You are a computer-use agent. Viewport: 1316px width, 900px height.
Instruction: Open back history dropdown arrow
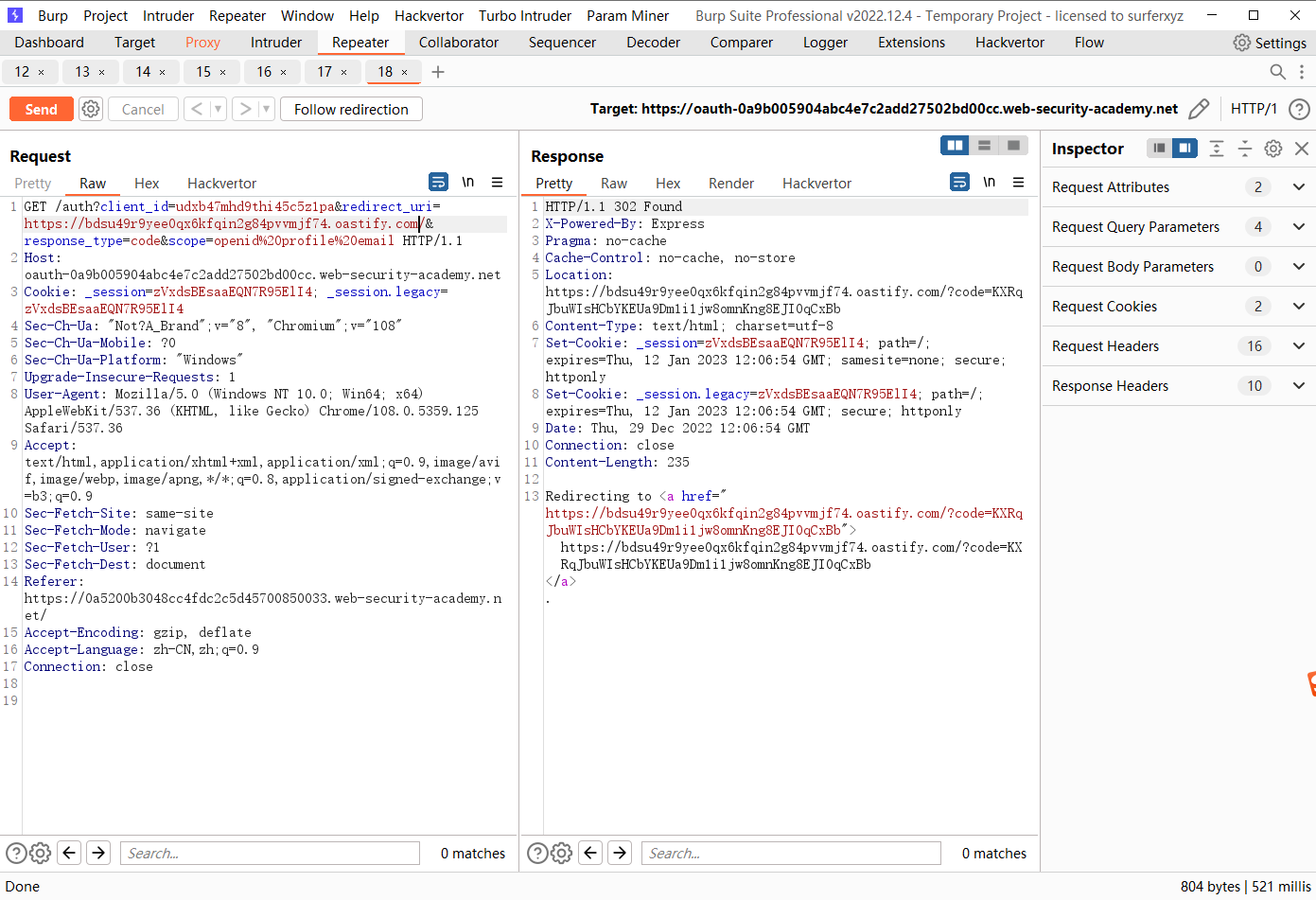pyautogui.click(x=218, y=109)
